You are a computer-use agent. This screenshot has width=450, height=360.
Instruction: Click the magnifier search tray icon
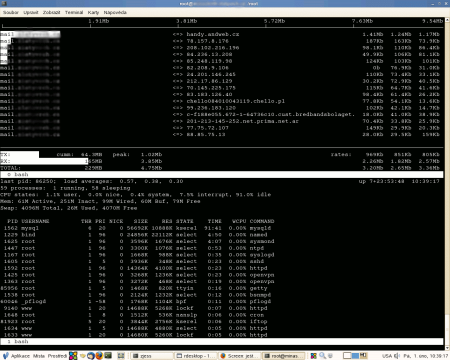322,356
